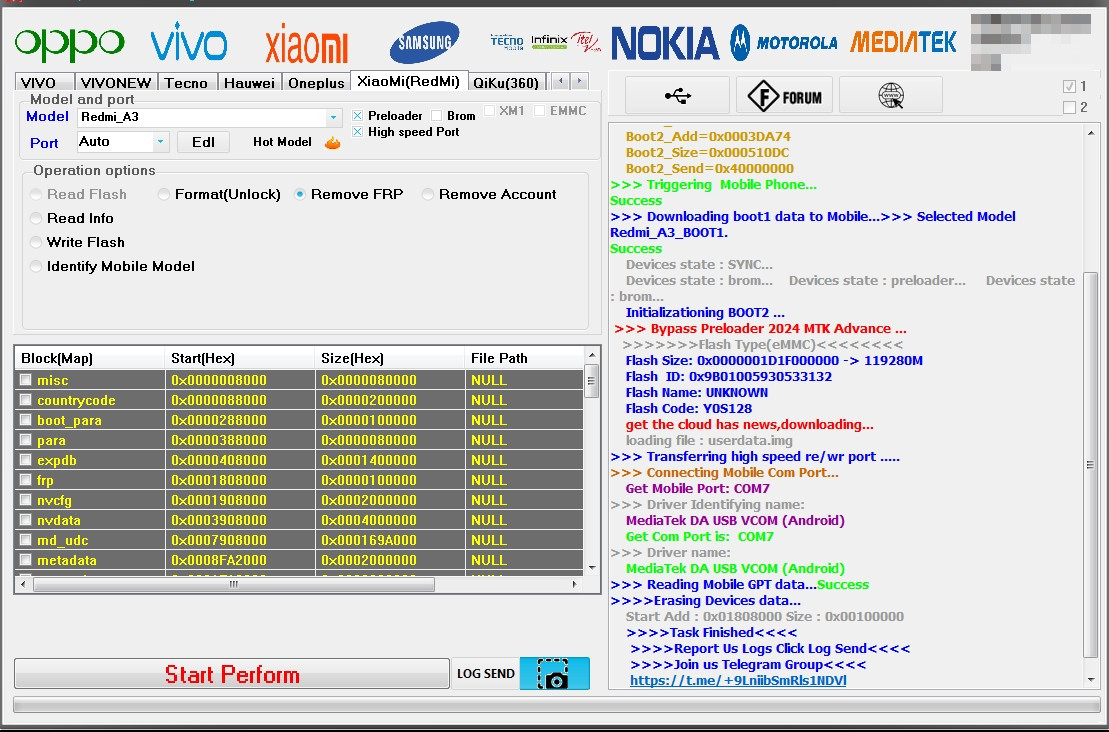
Task: Click the MediaTek brand logo
Action: pyautogui.click(x=903, y=42)
